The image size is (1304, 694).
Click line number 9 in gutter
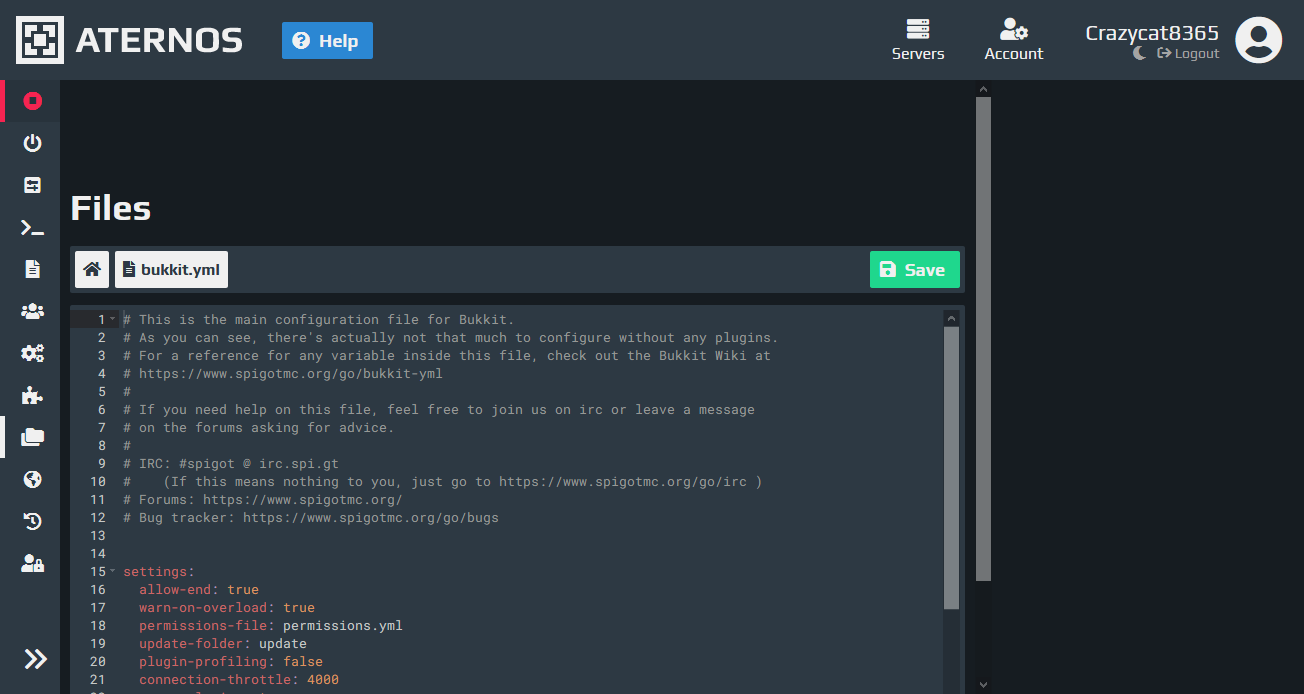point(101,464)
